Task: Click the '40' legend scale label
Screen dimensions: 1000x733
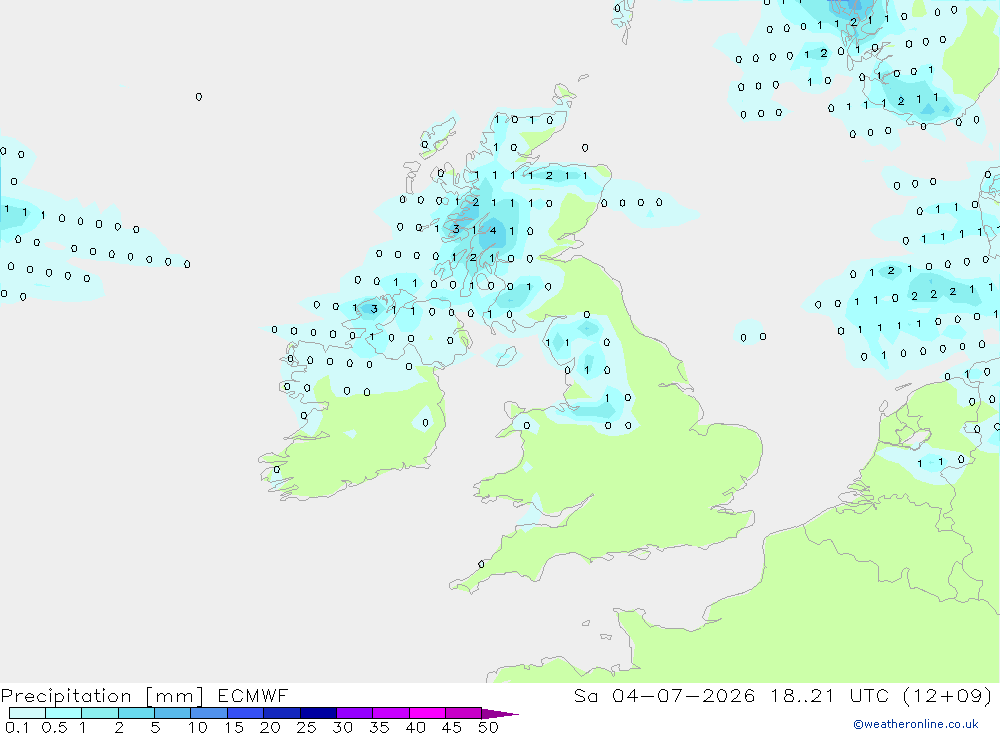Action: coord(415,727)
